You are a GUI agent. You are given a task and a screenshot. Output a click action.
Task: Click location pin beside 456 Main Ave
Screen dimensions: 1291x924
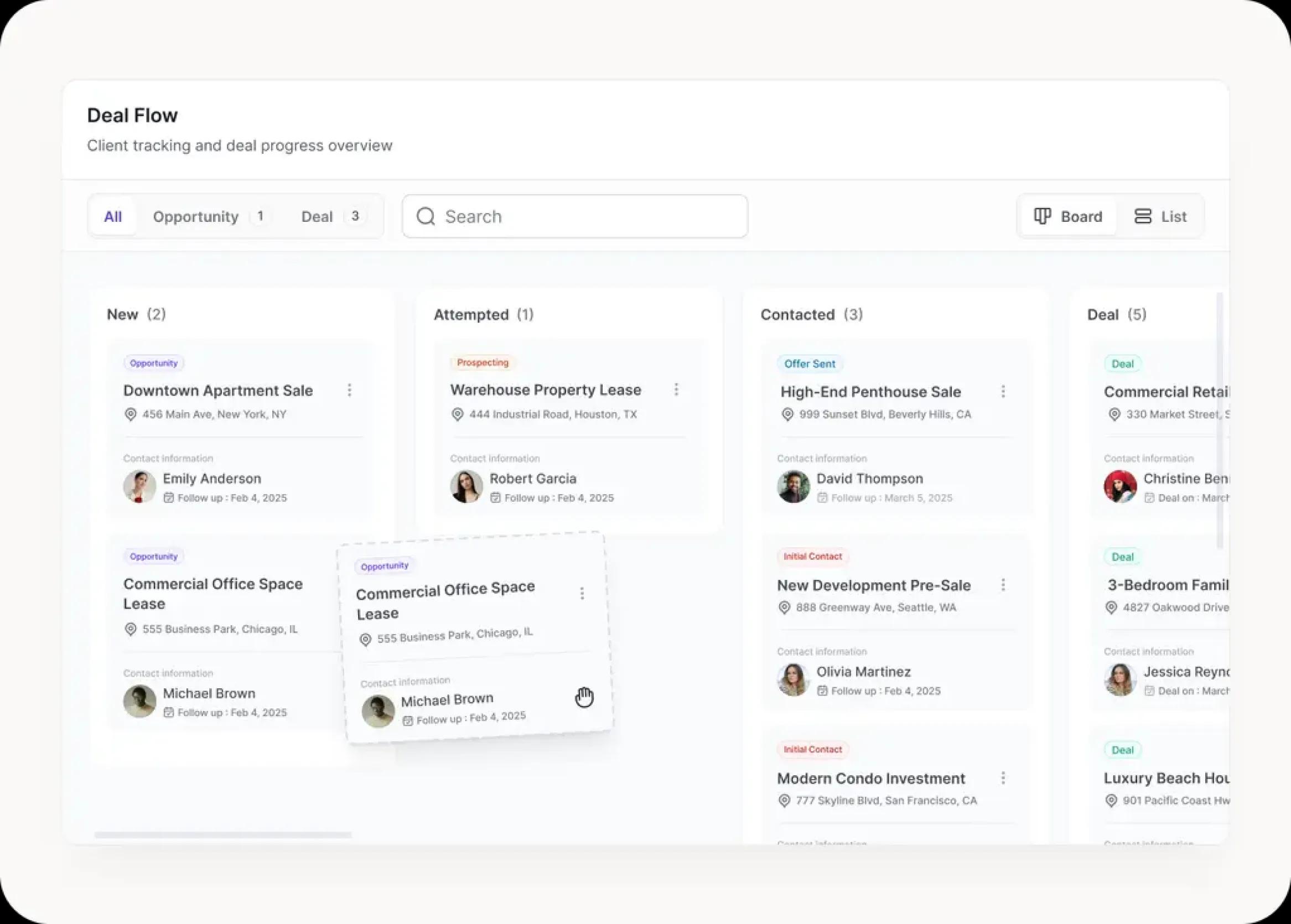[130, 414]
